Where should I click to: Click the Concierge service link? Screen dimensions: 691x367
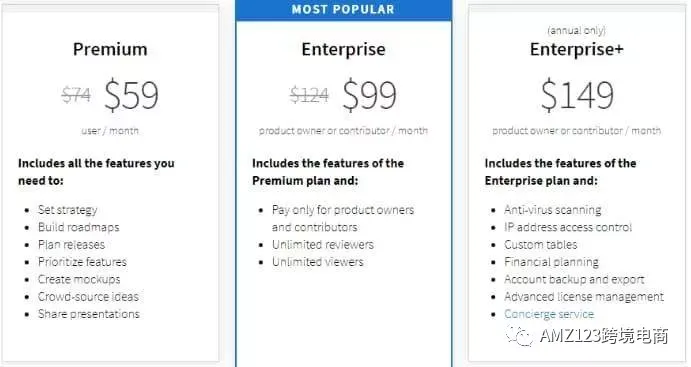click(549, 314)
